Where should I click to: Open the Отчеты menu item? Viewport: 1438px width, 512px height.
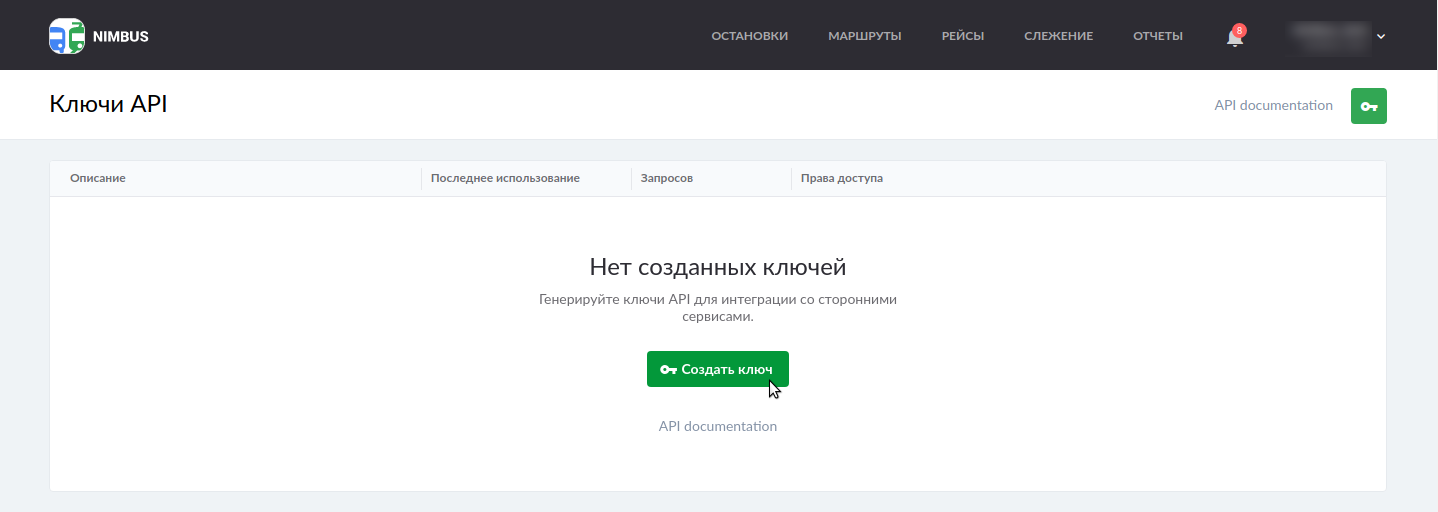1157,36
